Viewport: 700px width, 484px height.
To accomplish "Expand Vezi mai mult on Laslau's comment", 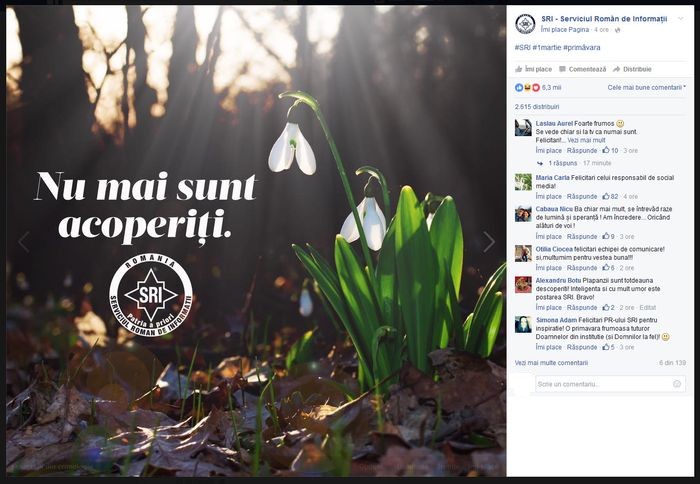I will [x=586, y=140].
